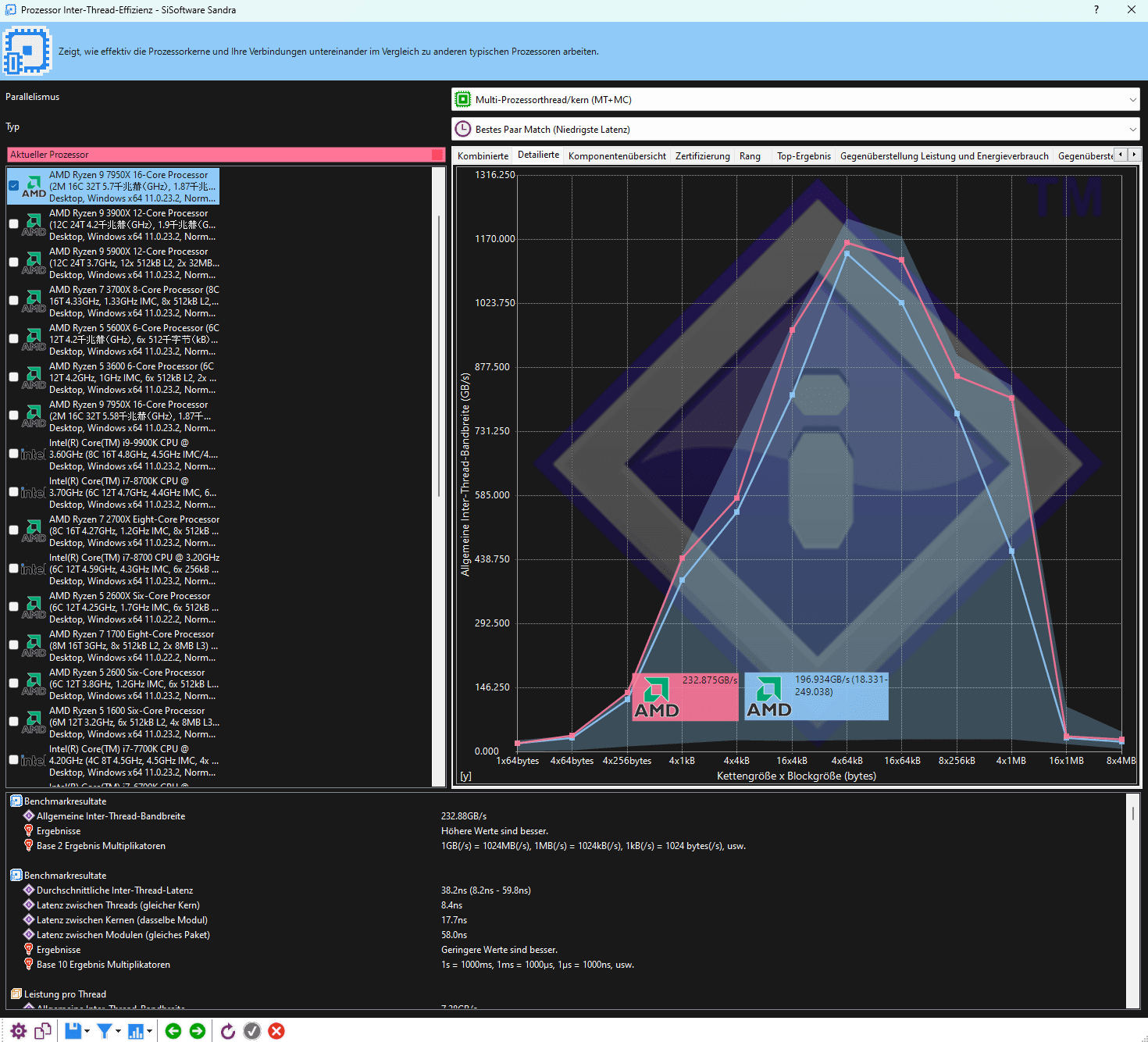Click the processor module icon in the blue header
The width and height of the screenshot is (1148, 1042).
(x=27, y=51)
